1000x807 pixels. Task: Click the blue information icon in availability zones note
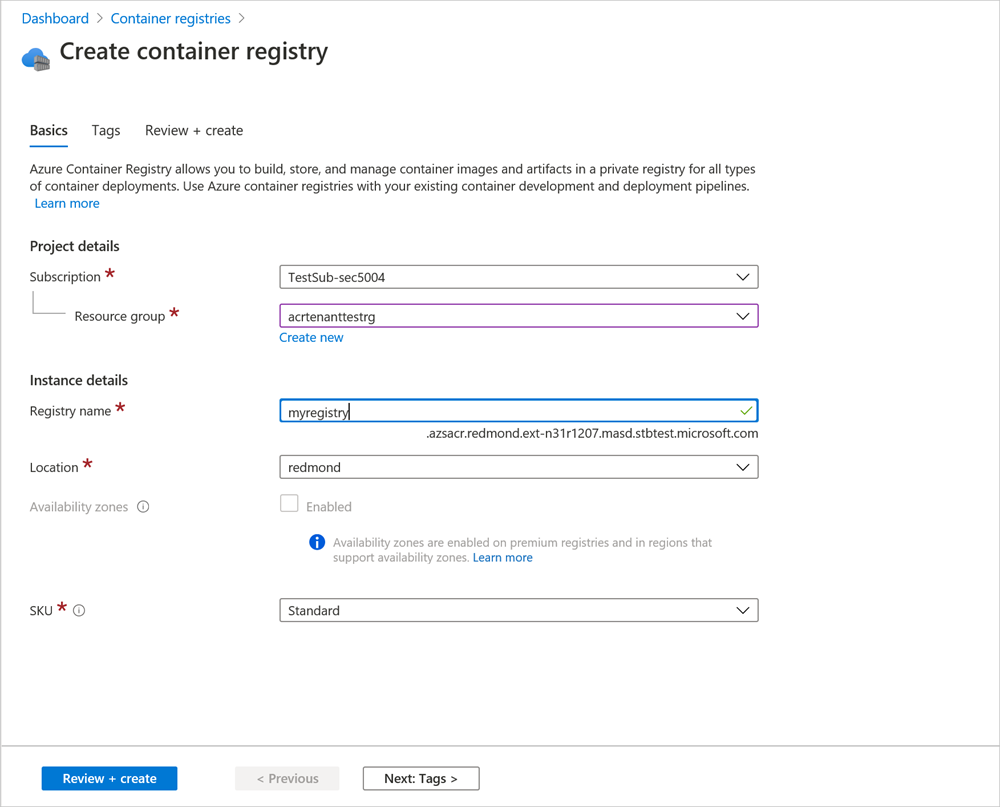pyautogui.click(x=317, y=542)
